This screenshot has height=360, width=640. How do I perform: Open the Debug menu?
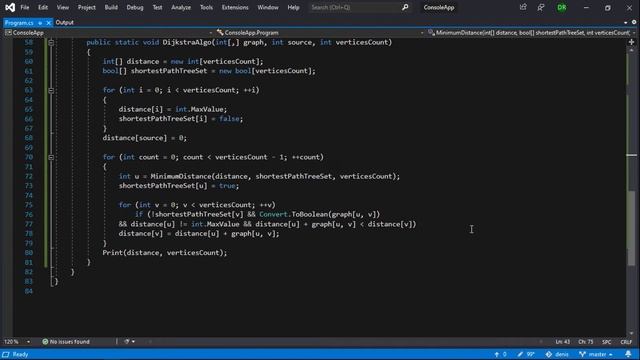pos(135,7)
